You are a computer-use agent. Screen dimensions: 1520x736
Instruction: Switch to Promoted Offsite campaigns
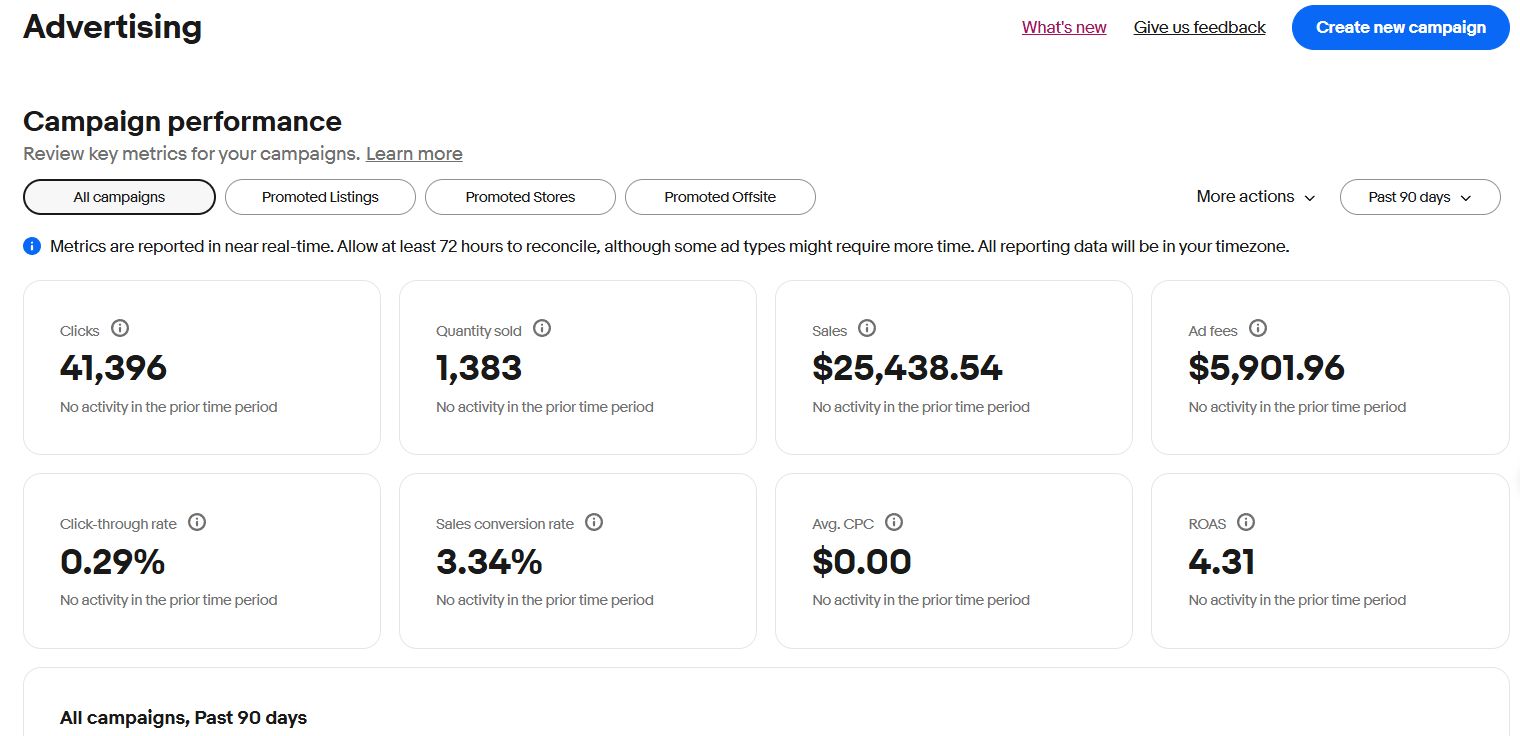720,197
